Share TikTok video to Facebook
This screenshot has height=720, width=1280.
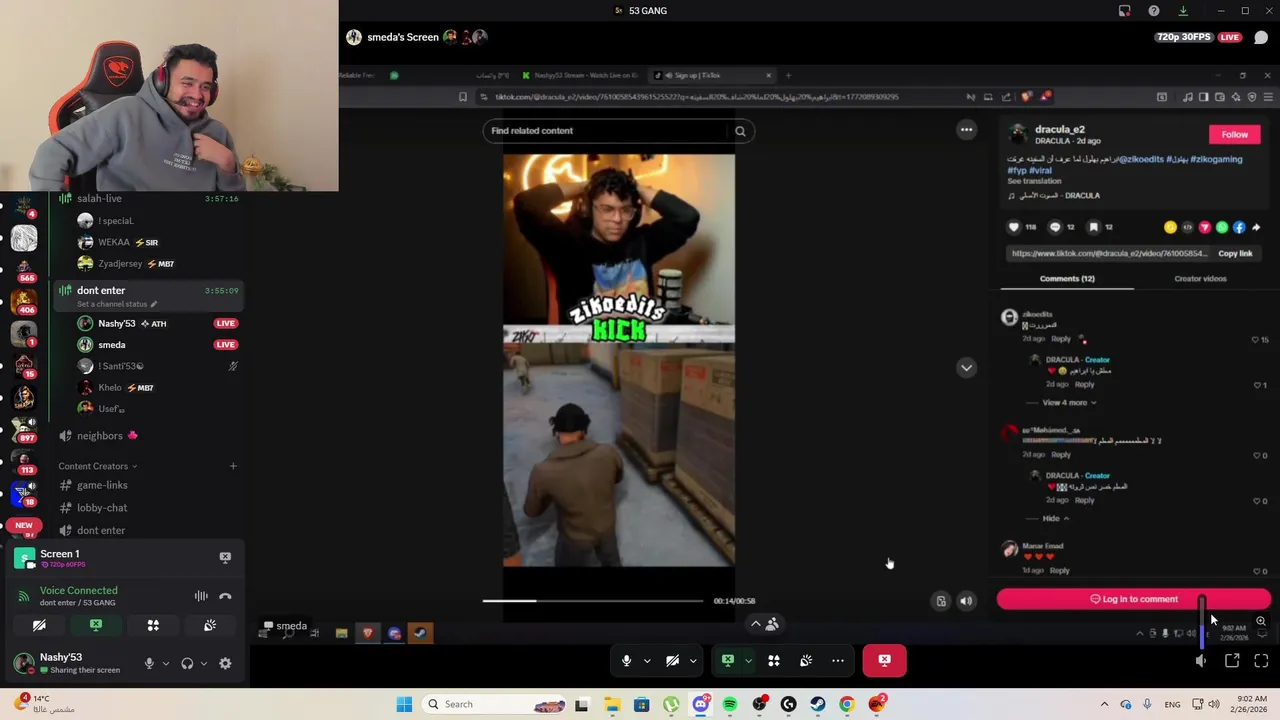pyautogui.click(x=1239, y=227)
